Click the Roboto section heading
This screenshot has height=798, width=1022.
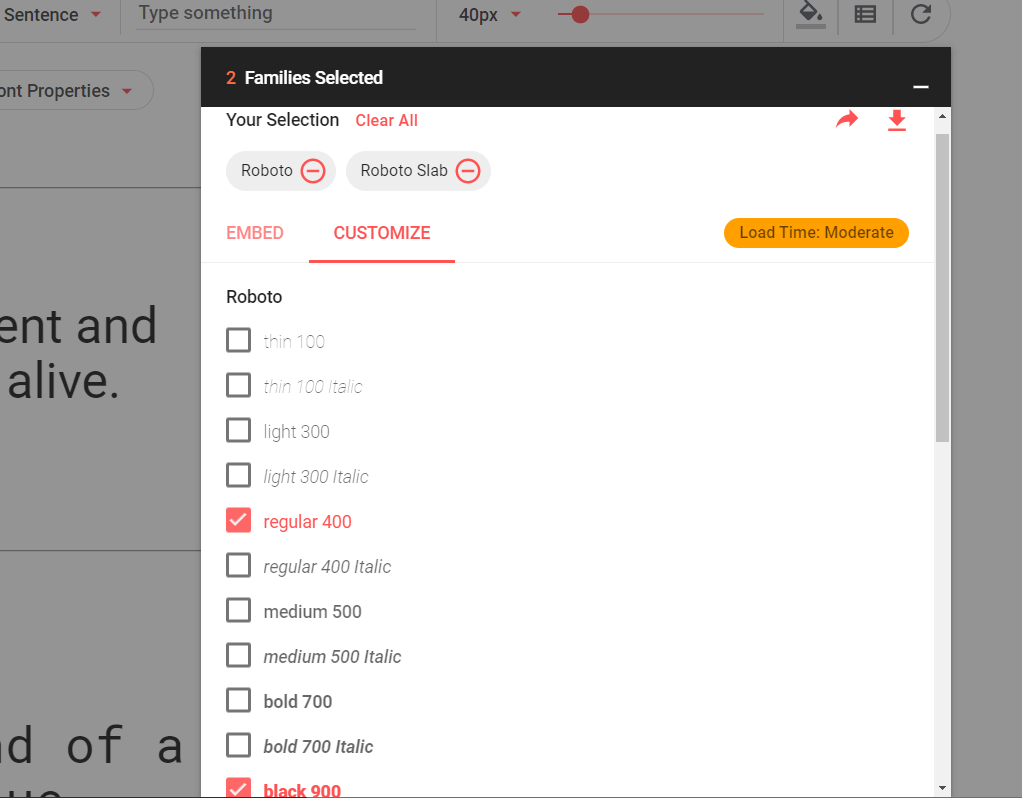(254, 297)
